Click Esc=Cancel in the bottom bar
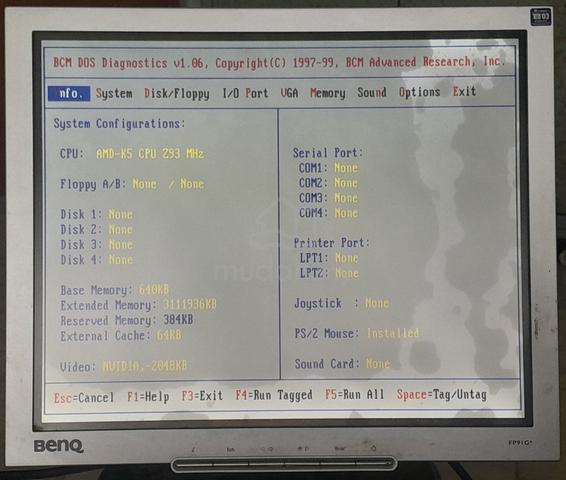The height and width of the screenshot is (480, 566). point(84,398)
